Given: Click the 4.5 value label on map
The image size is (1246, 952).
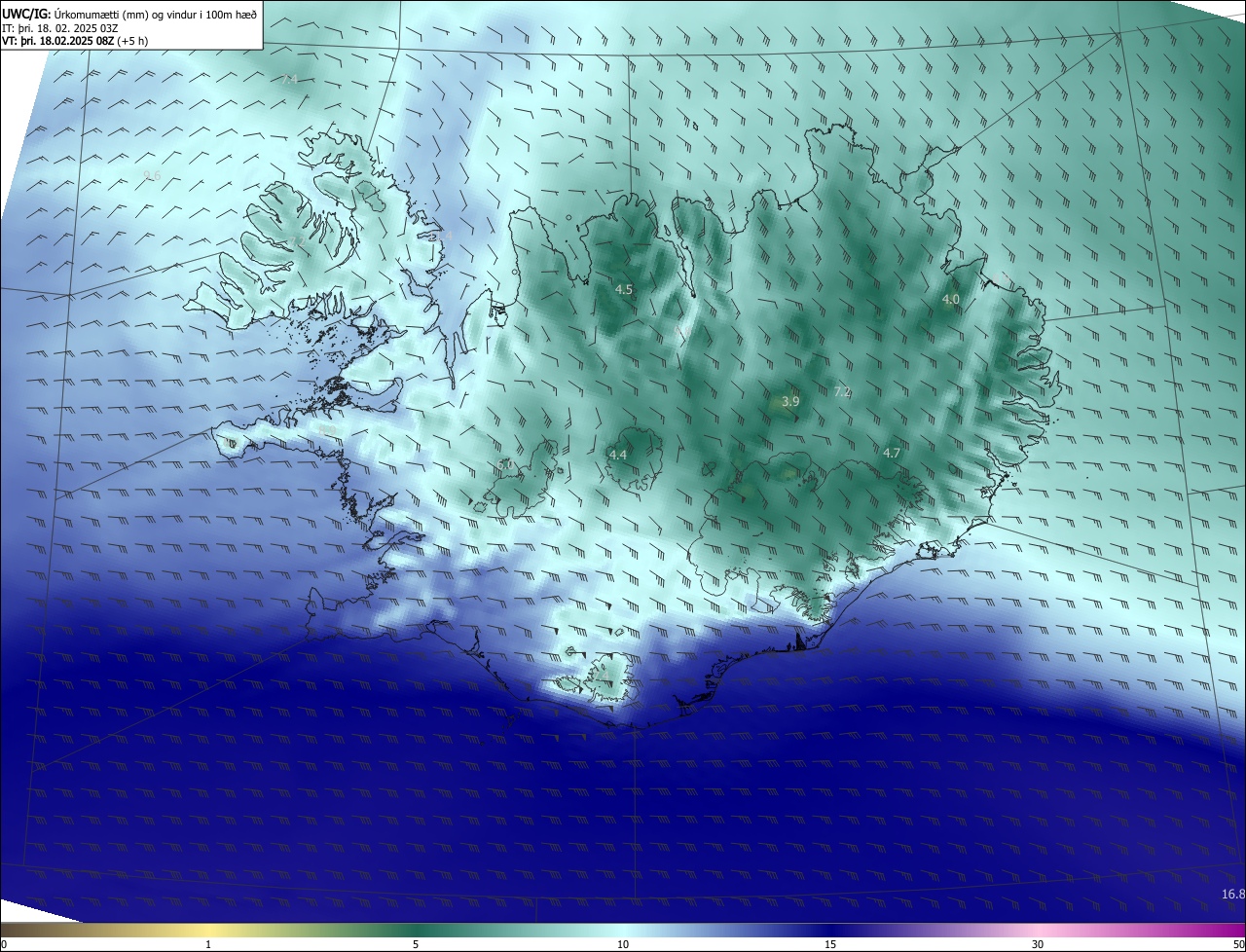Looking at the screenshot, I should pos(624,289).
